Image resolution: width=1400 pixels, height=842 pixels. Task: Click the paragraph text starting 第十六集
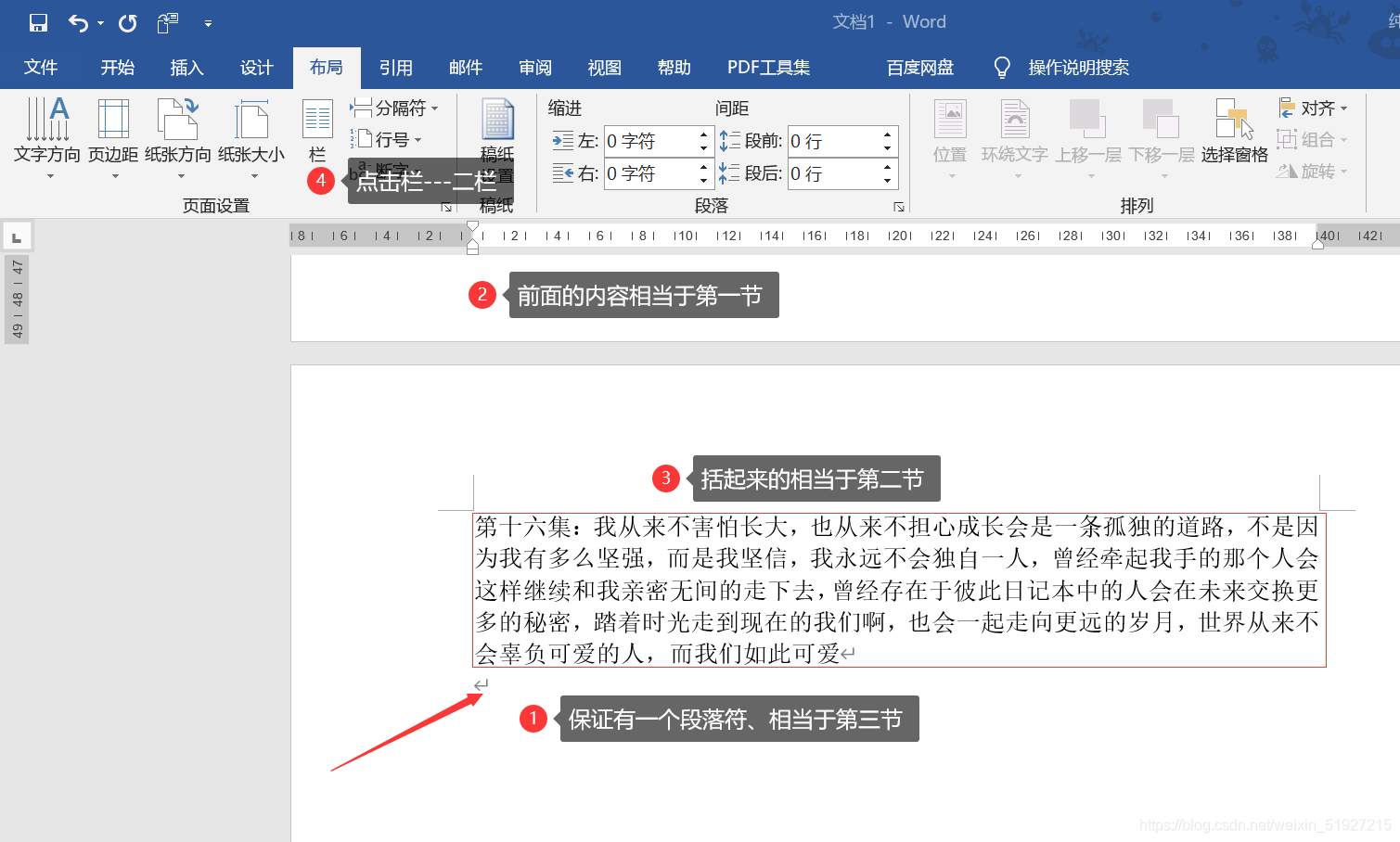click(x=898, y=590)
